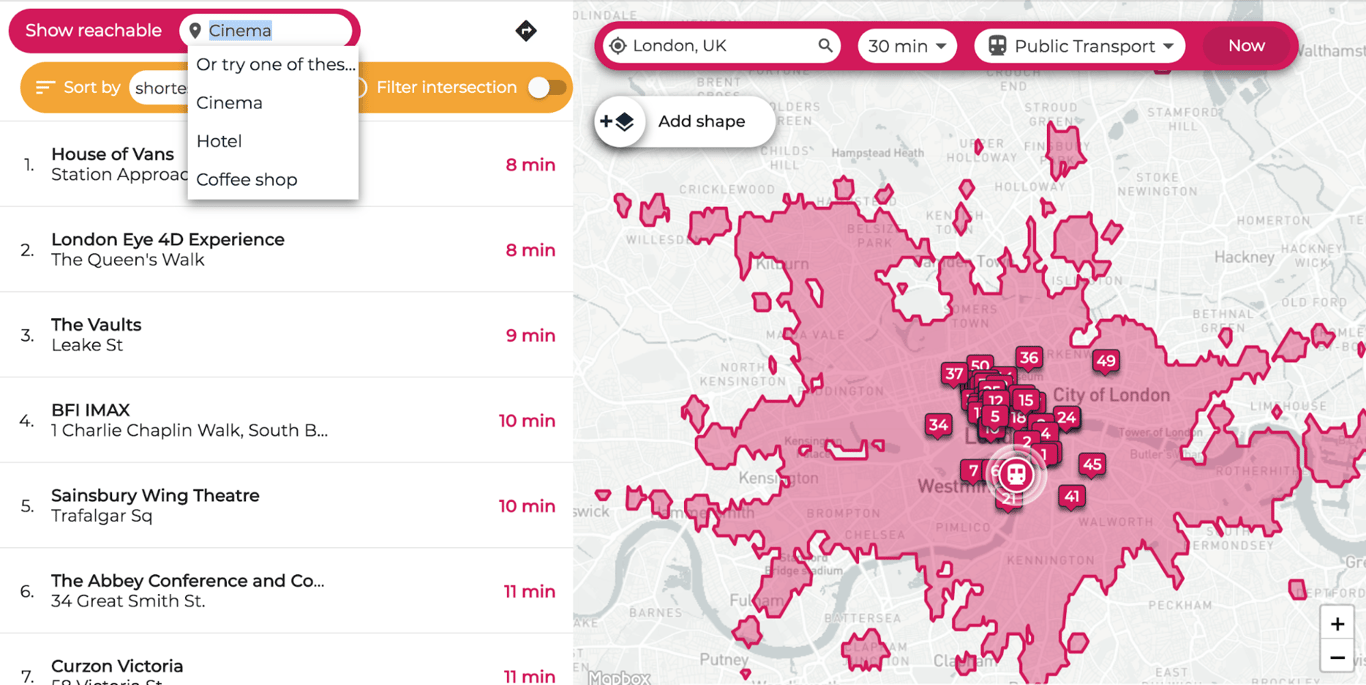1366x685 pixels.
Task: Click the Now departure time button
Action: tap(1246, 46)
